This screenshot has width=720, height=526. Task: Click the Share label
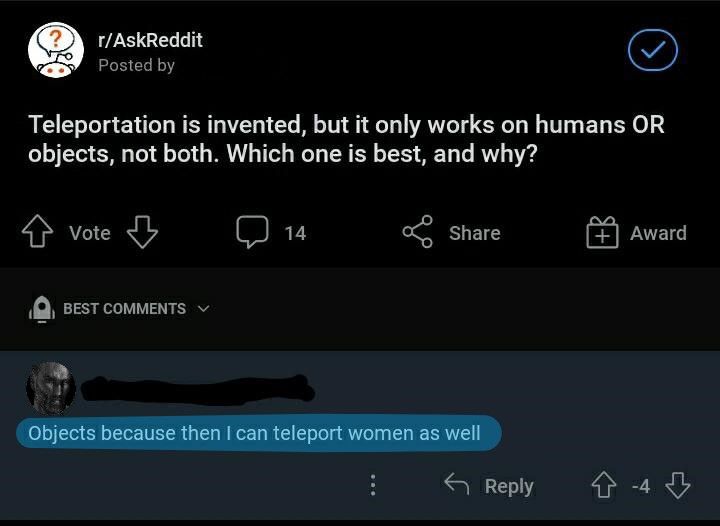[x=474, y=233]
